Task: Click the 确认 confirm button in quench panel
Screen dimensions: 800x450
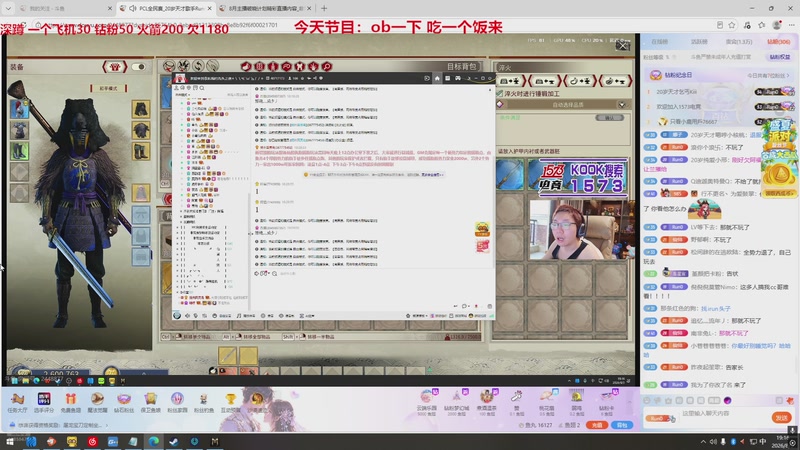Action: tap(609, 118)
